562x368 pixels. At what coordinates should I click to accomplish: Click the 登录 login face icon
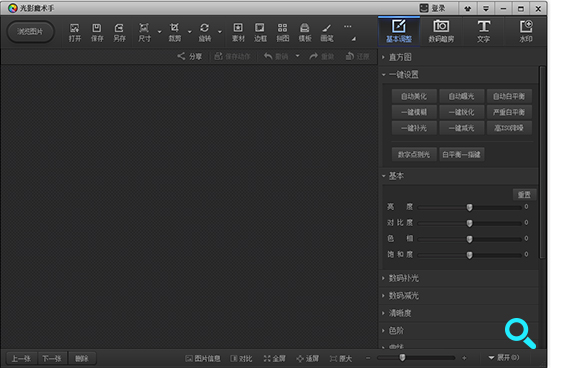[424, 8]
